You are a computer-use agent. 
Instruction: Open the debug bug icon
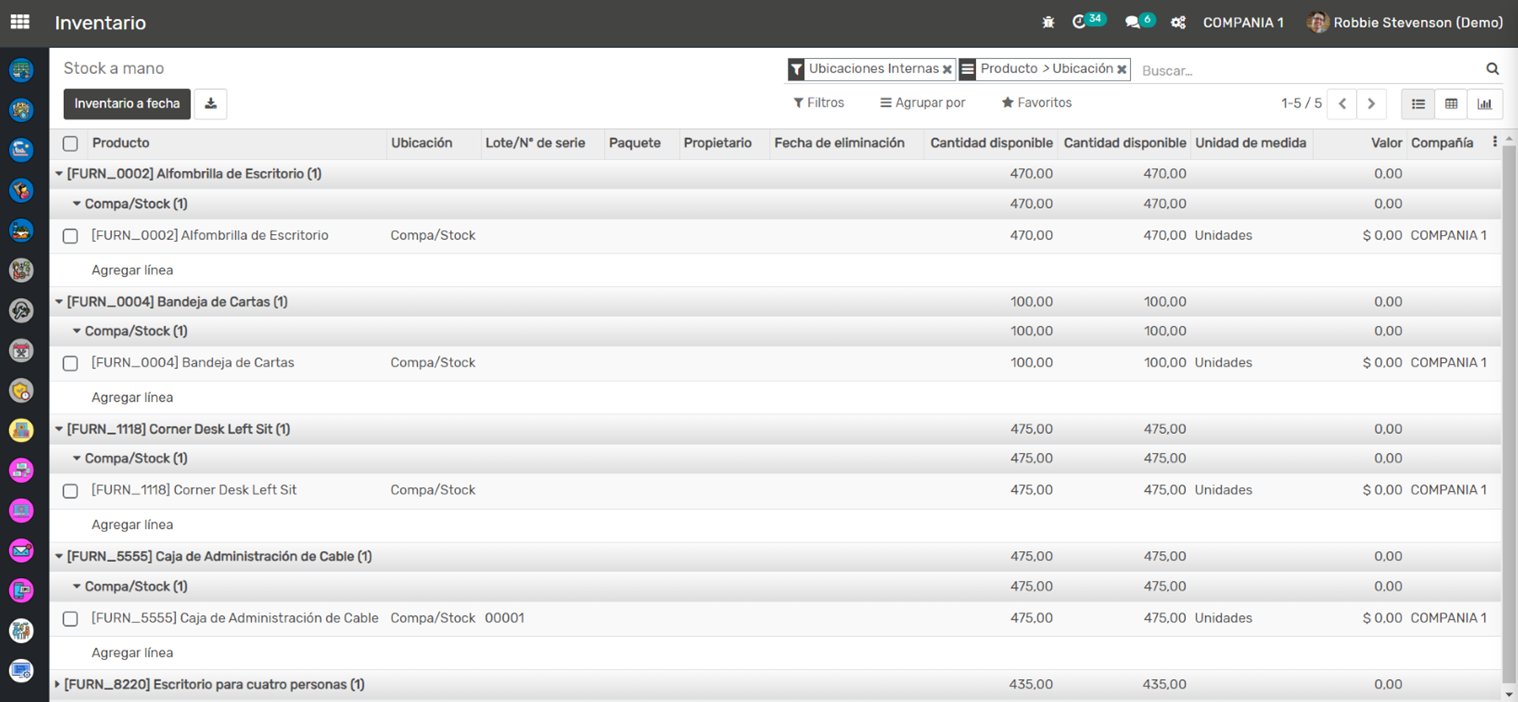(x=1048, y=22)
